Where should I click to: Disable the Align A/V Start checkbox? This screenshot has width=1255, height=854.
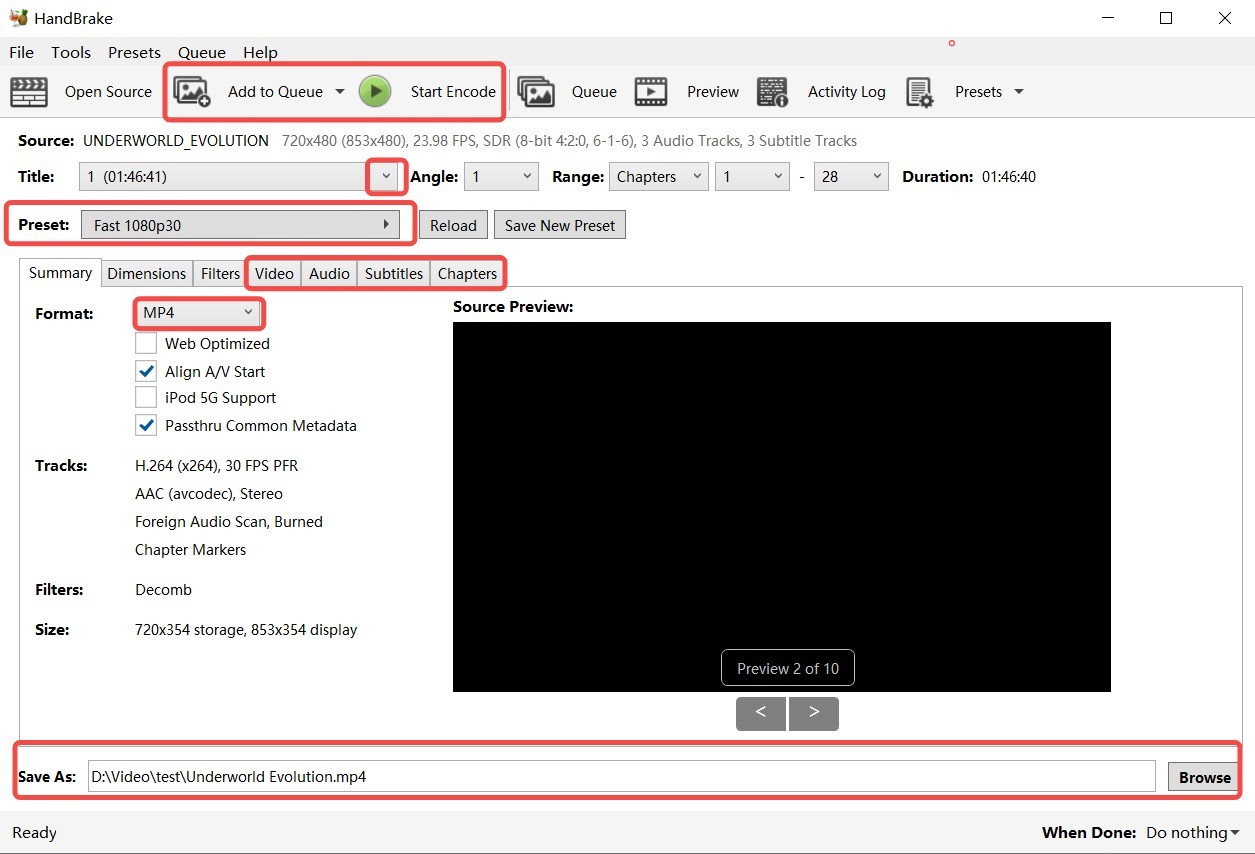pos(145,371)
